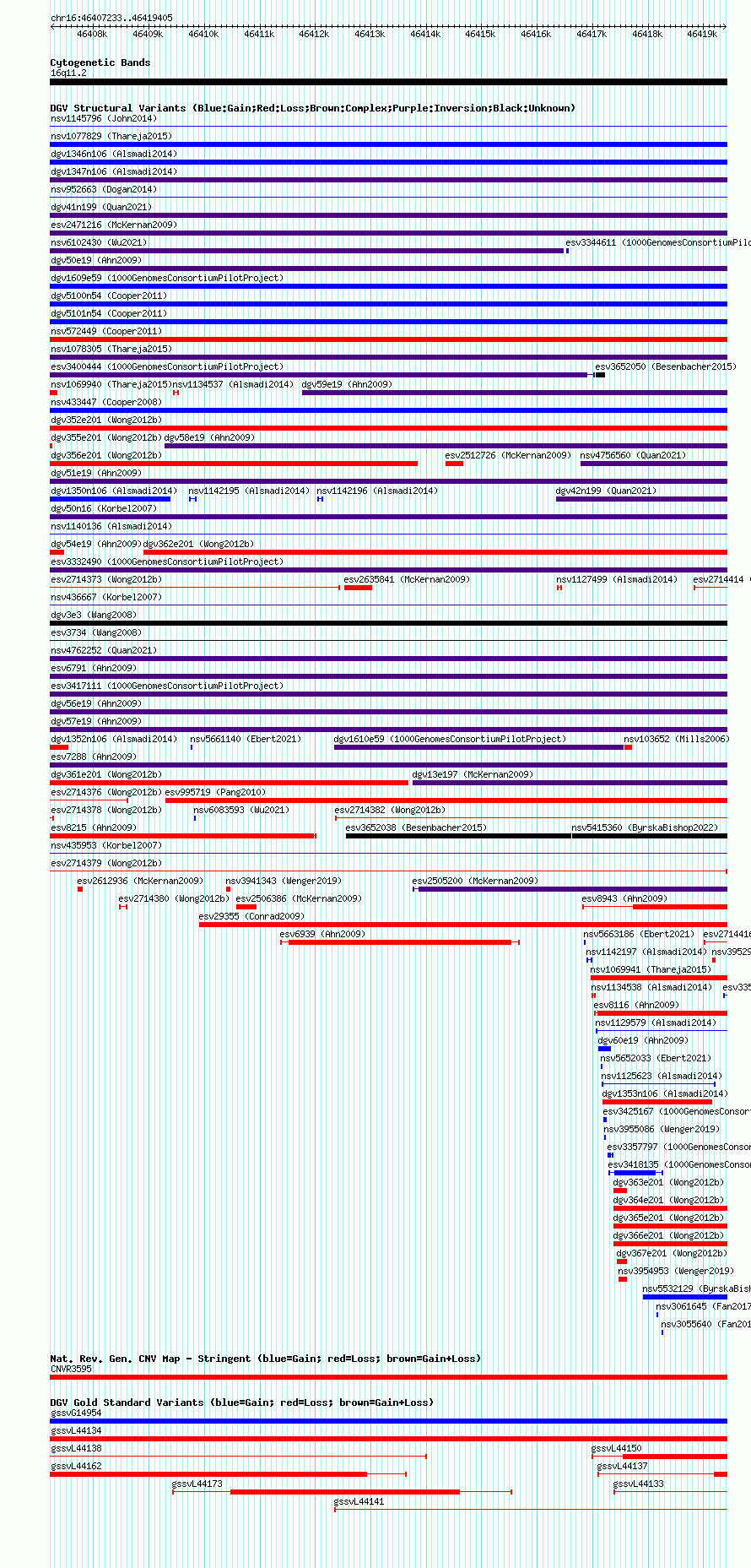
Task: Click the 46413k ruler position
Action: pos(370,34)
